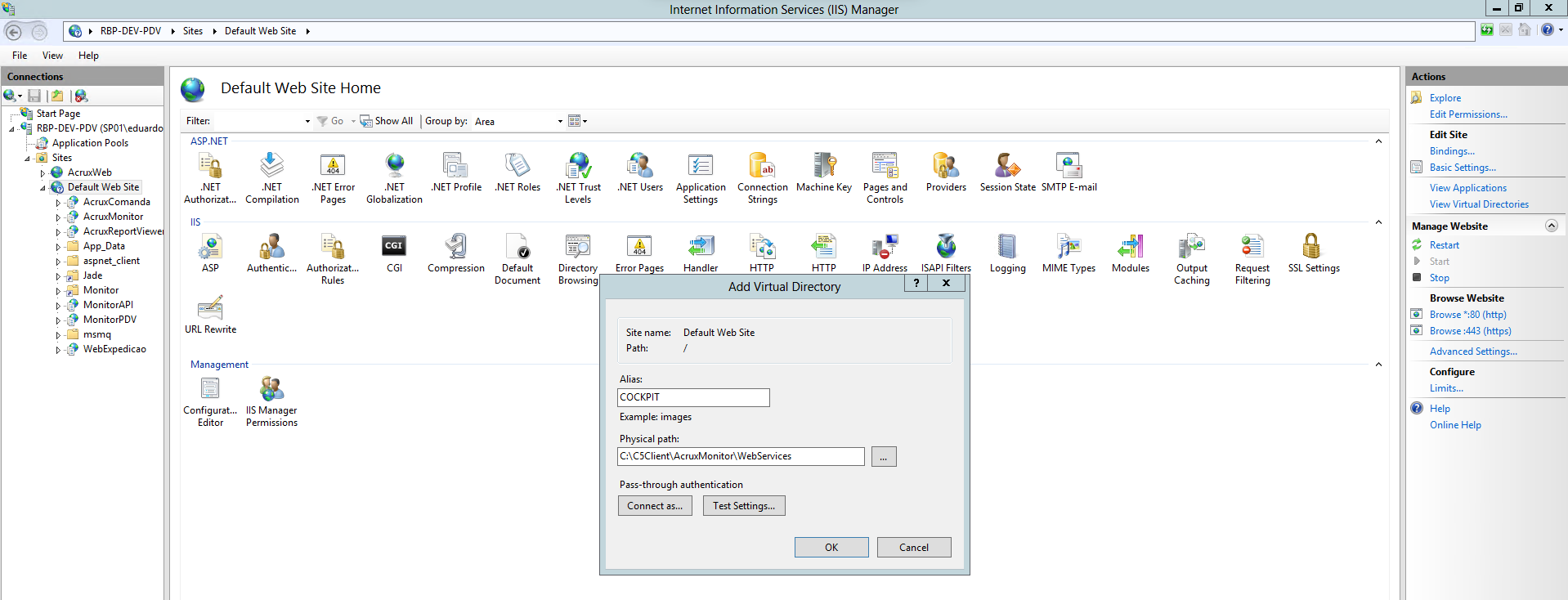
Task: Click the Connect as... button
Action: coord(655,505)
